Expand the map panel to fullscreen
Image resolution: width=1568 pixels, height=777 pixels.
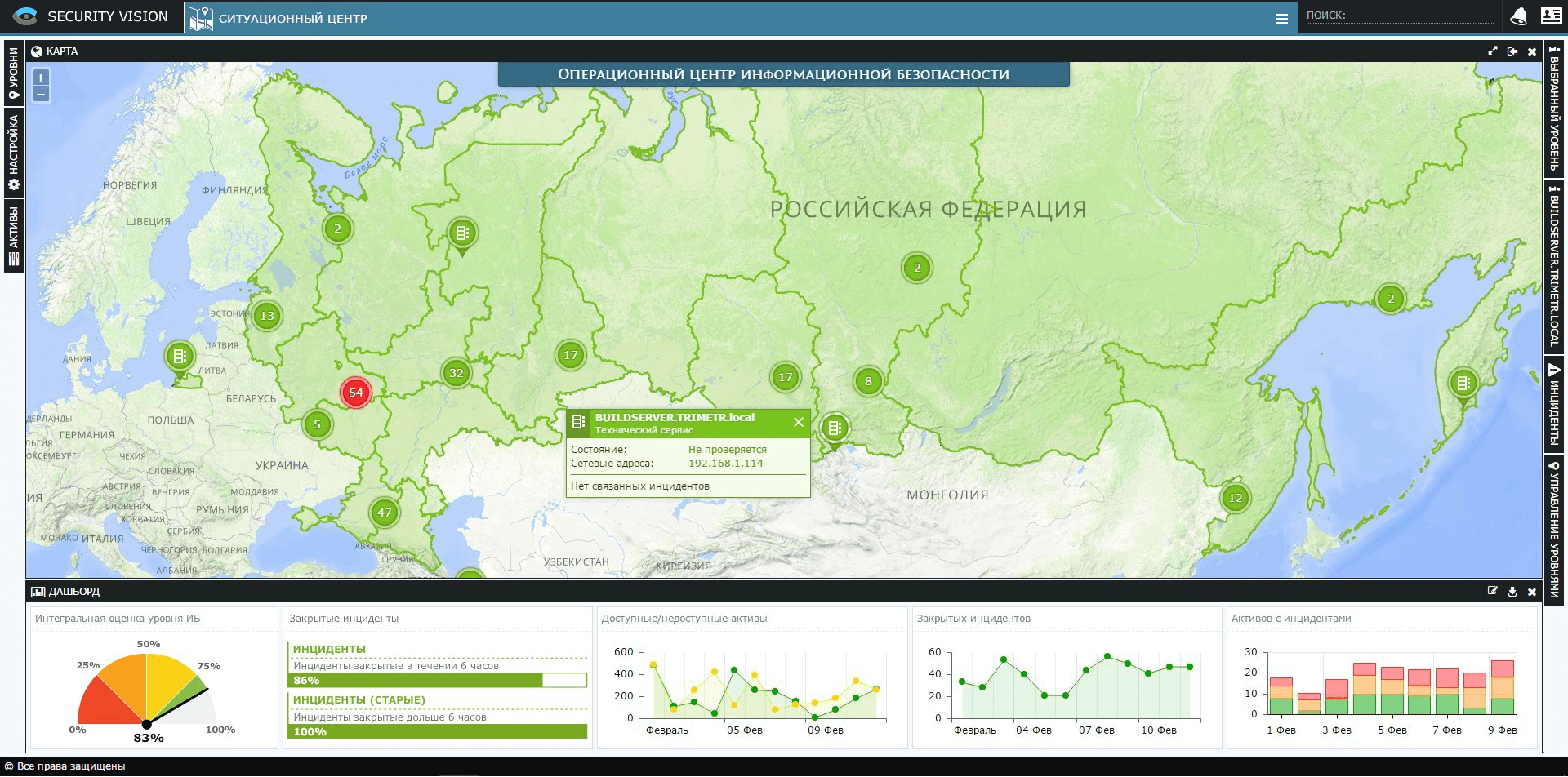tap(1493, 51)
